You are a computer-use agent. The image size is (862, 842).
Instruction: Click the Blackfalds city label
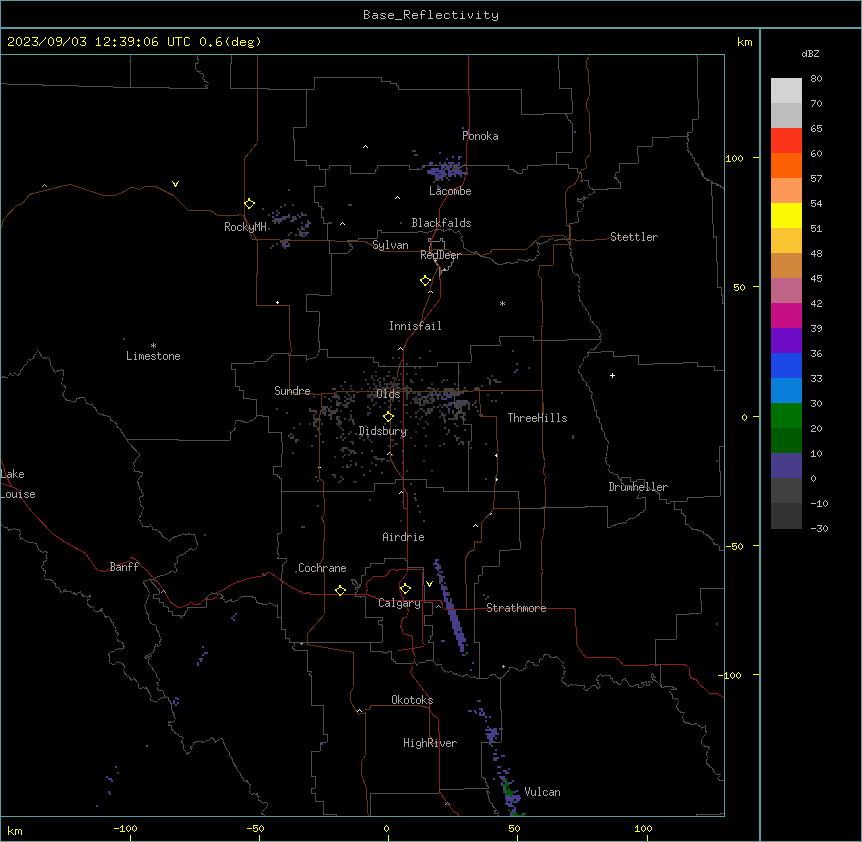[441, 223]
